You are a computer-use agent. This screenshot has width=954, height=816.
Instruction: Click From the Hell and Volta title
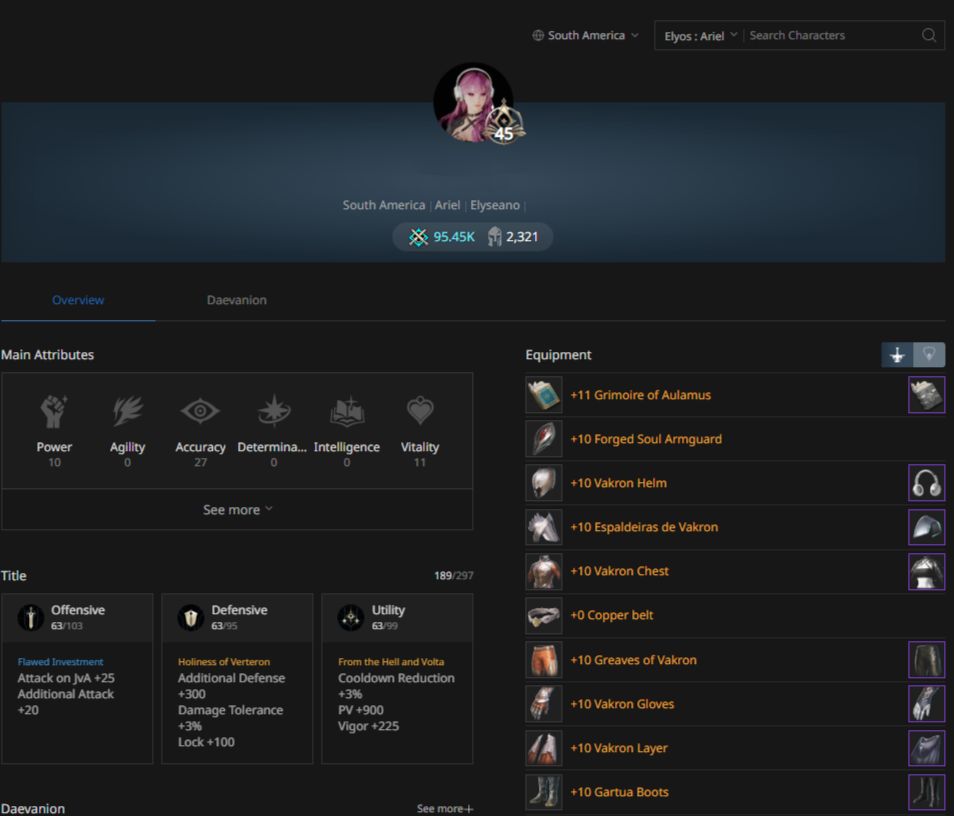pos(391,662)
